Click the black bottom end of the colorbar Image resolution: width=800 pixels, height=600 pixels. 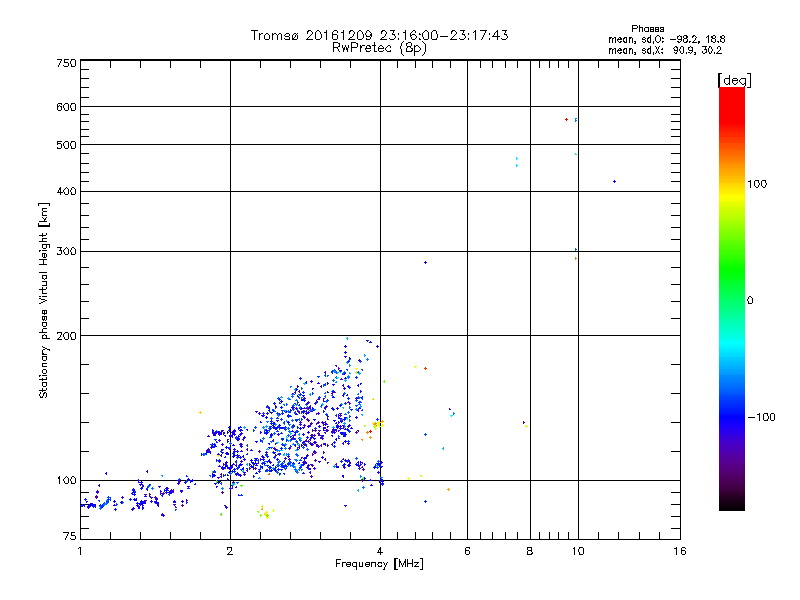732,503
